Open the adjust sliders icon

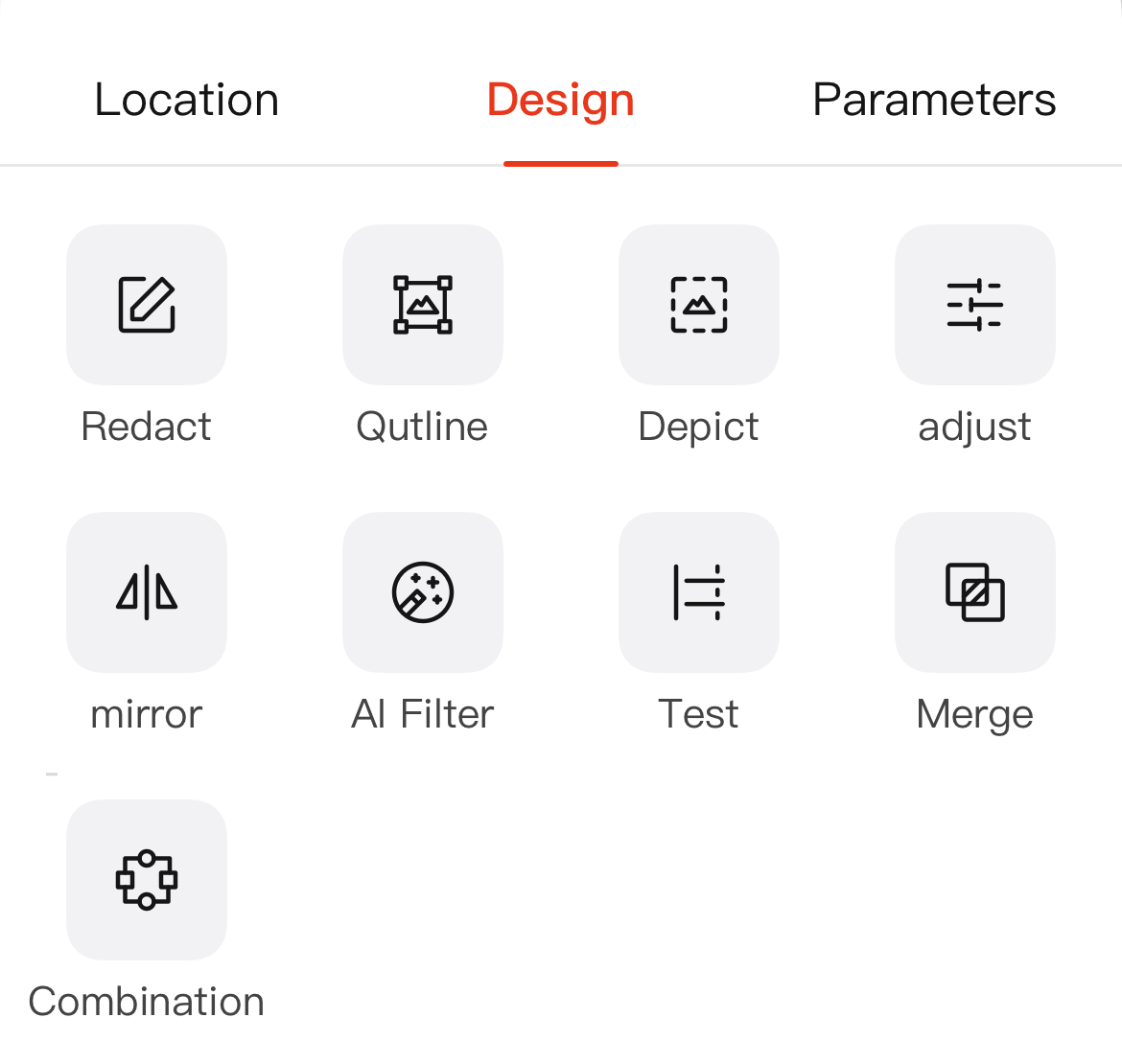(975, 305)
